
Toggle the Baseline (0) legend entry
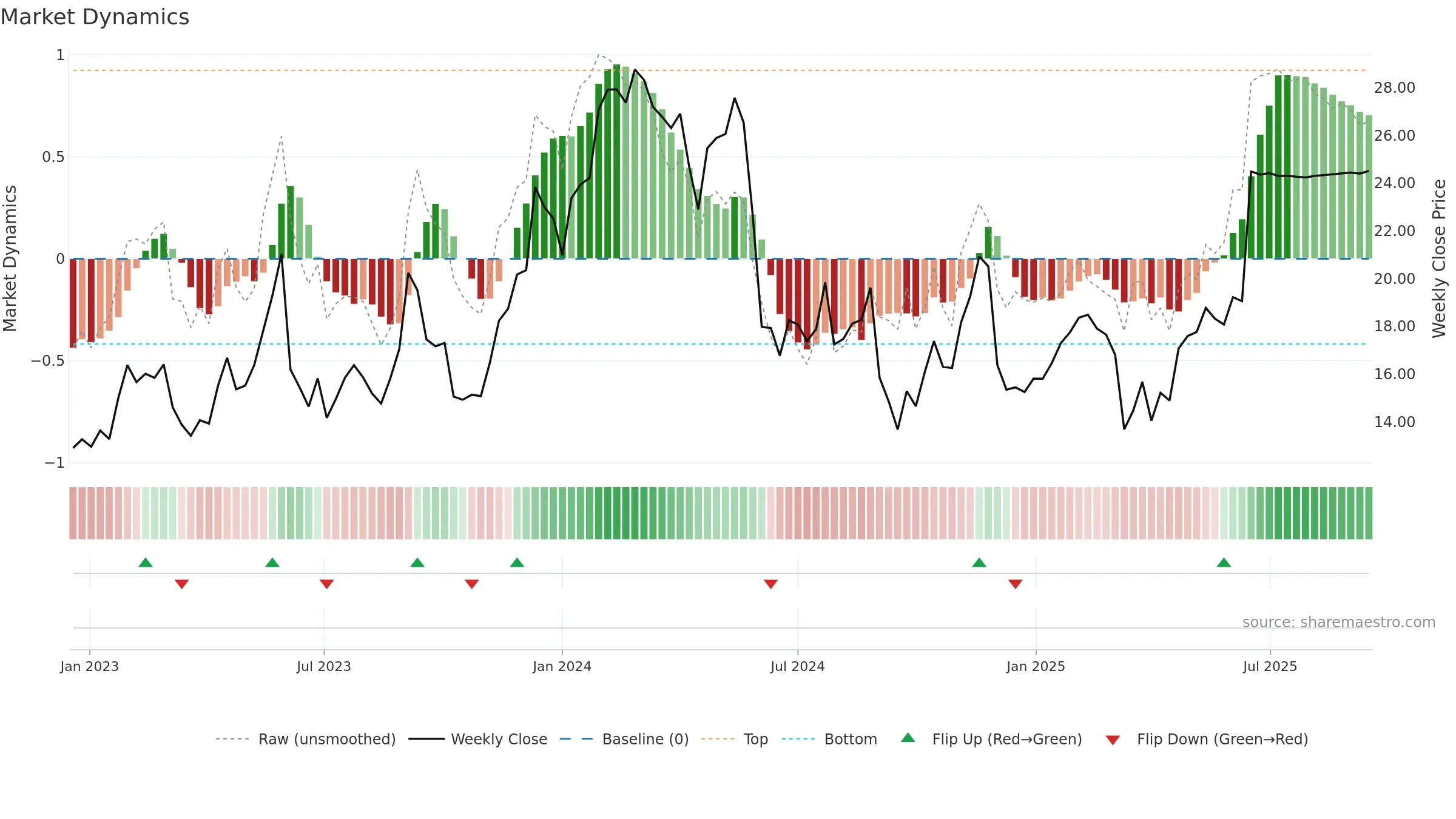tap(624, 739)
